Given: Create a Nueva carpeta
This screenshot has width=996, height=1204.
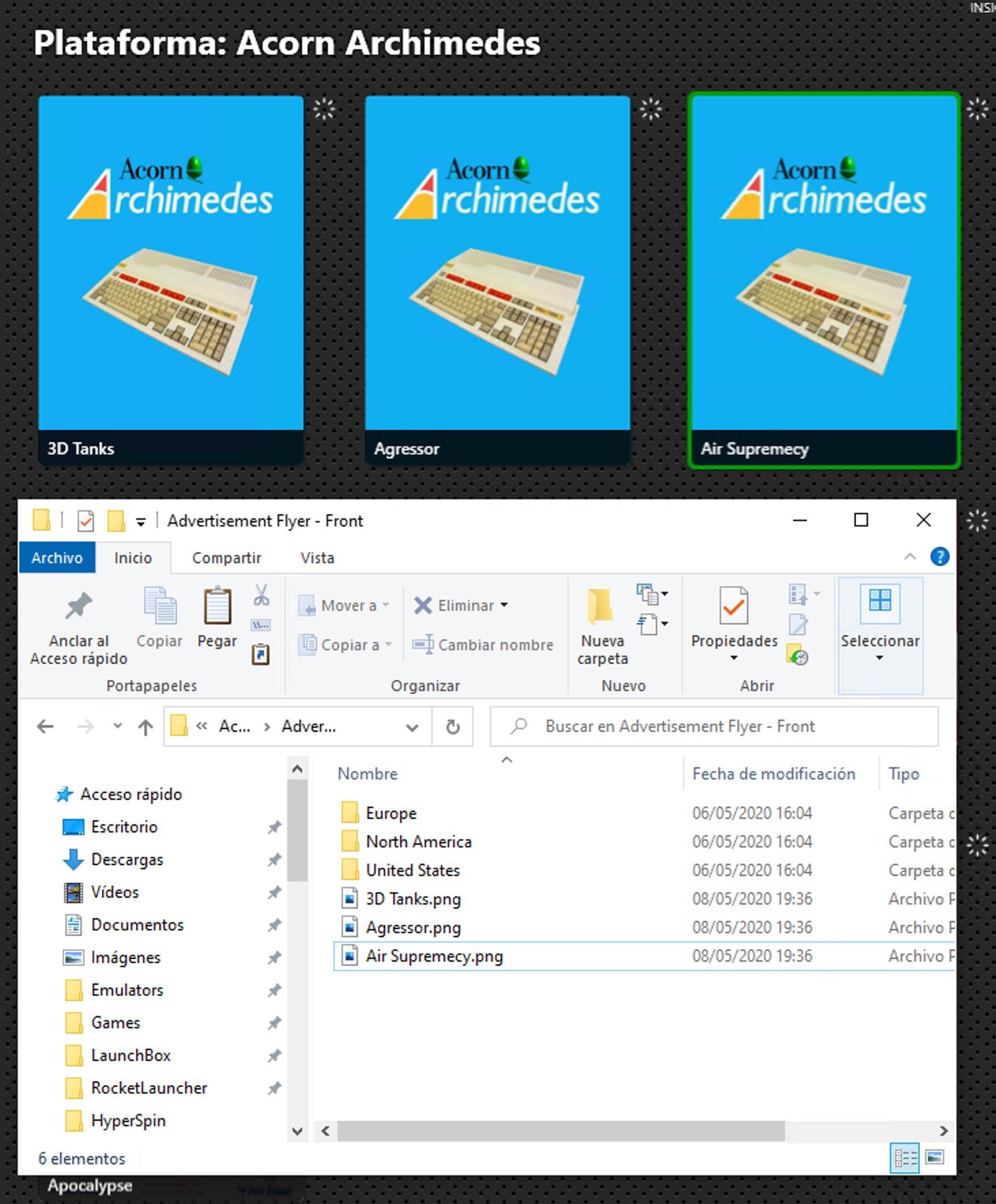Looking at the screenshot, I should (602, 627).
